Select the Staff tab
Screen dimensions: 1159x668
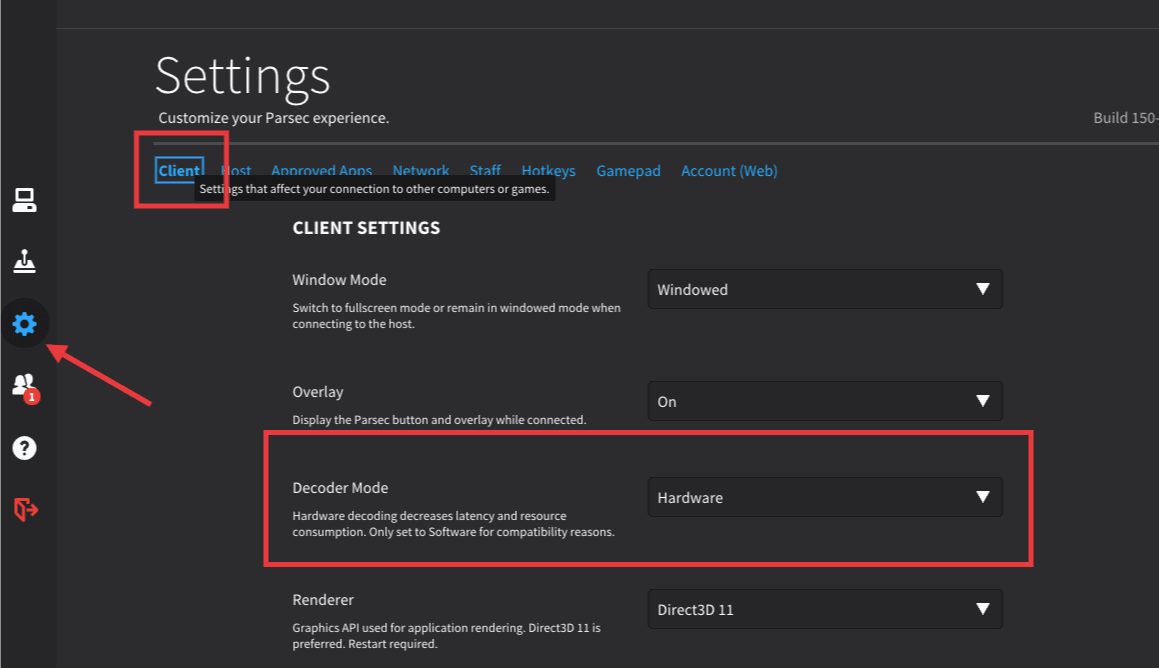click(x=485, y=171)
